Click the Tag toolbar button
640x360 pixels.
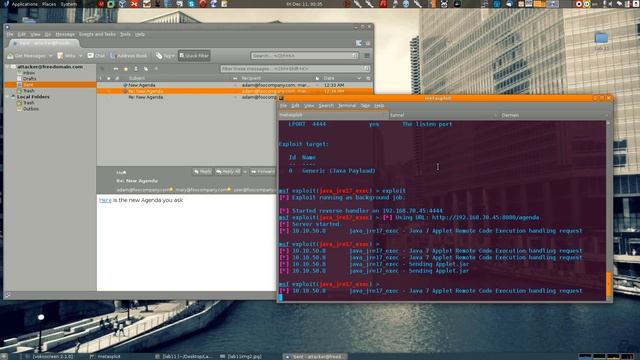coord(165,56)
